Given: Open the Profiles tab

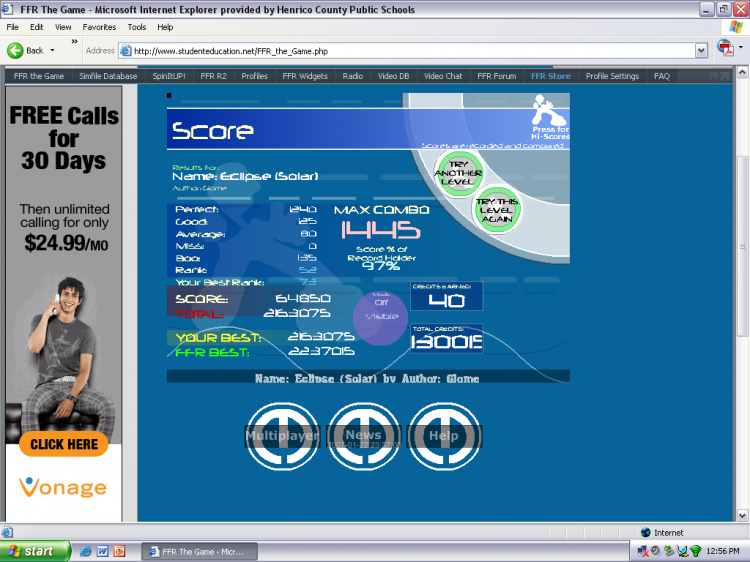Looking at the screenshot, I should click(254, 76).
